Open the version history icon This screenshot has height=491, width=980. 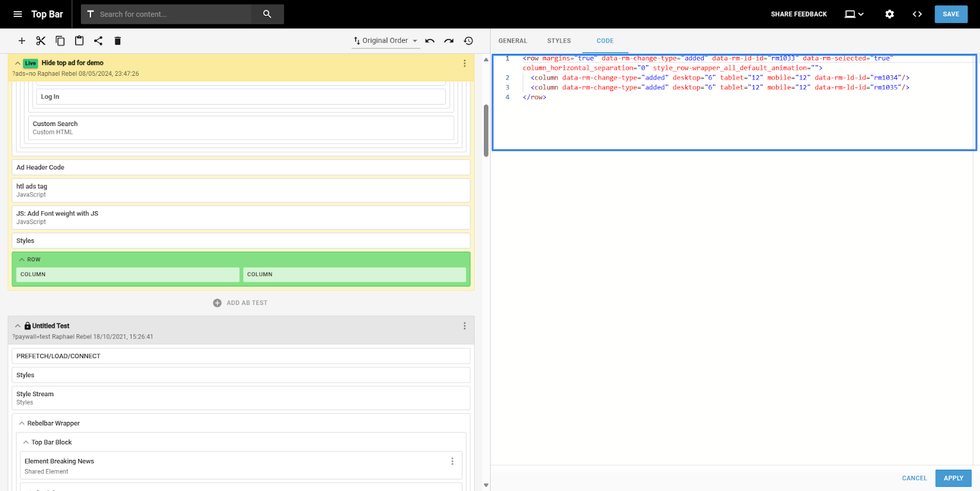[x=468, y=41]
